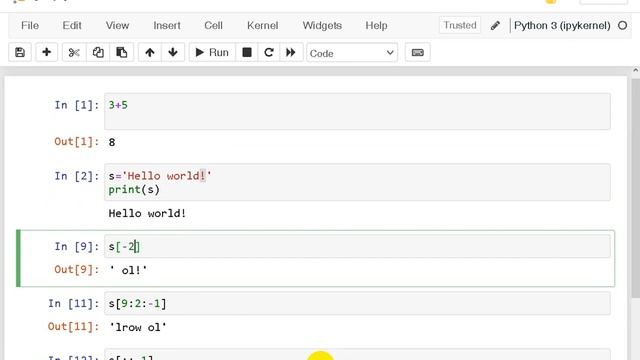Click into the cell with s='Hello world!'
Viewport: 640px width, 360px height.
tap(357, 182)
